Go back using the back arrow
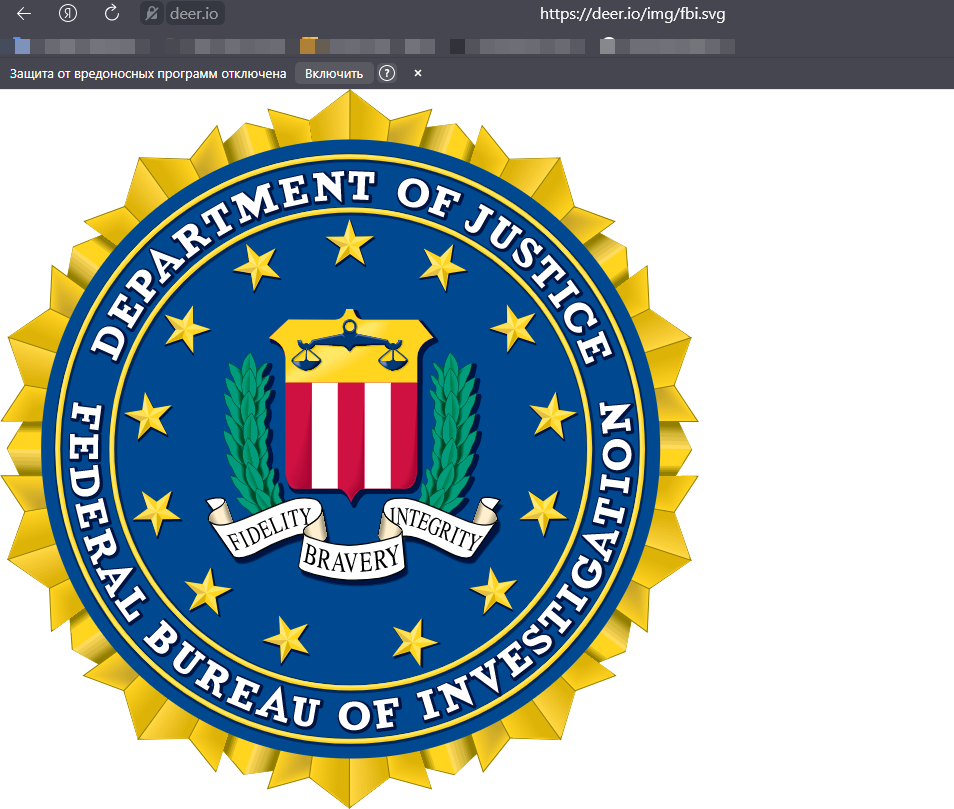 tap(24, 13)
